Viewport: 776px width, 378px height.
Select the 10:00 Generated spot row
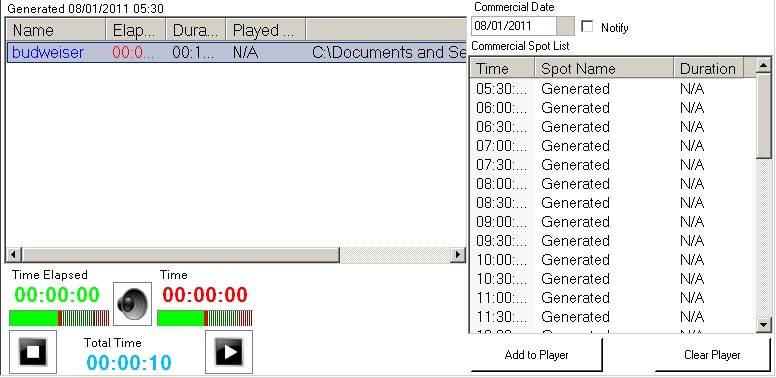point(613,260)
